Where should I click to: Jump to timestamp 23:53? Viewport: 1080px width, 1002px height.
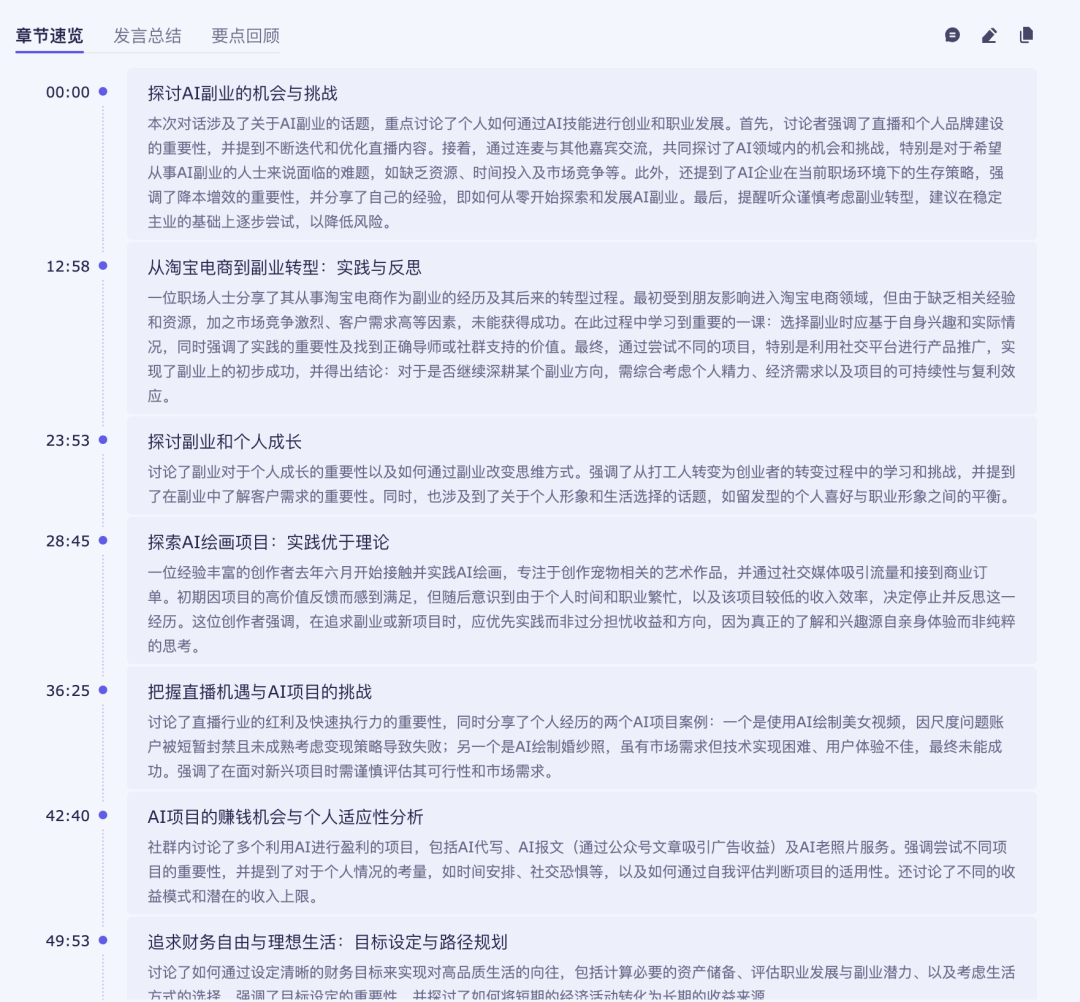click(x=68, y=441)
